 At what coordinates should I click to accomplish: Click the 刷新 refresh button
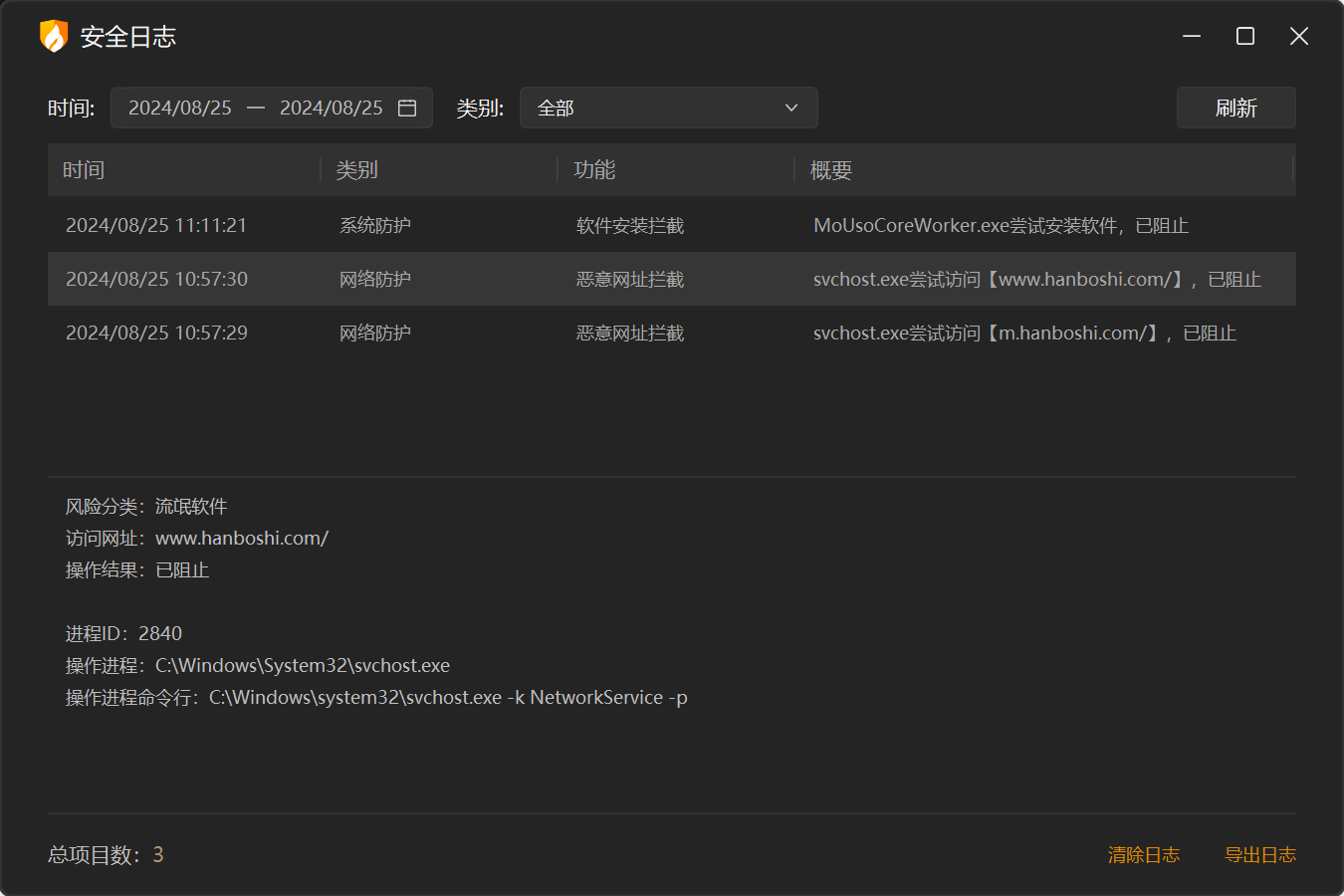1236,108
